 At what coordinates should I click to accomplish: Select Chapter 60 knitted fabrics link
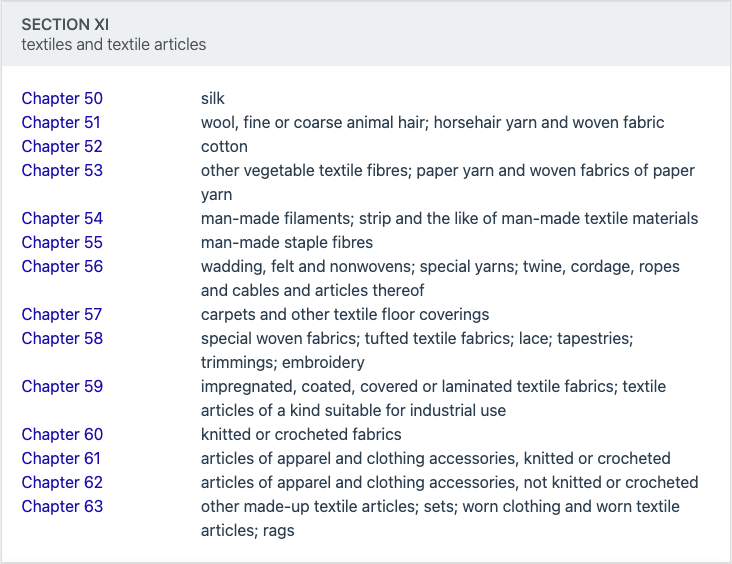[62, 435]
